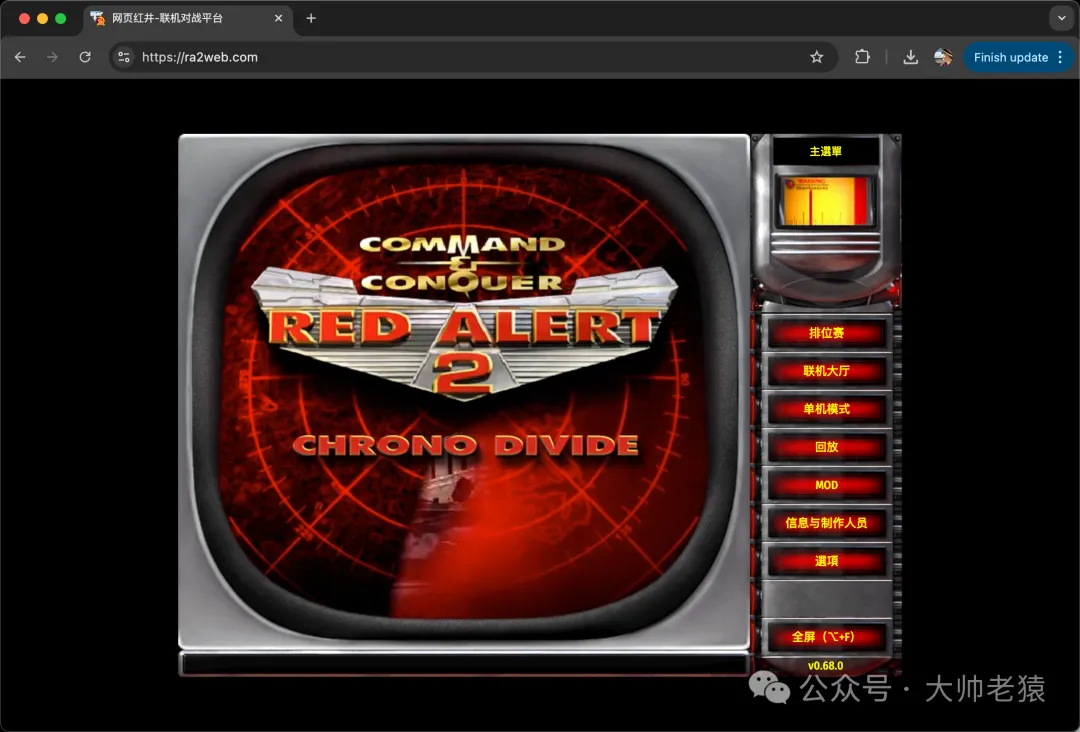Click the v0.68.0 version label
Viewport: 1080px width, 732px height.
[825, 666]
